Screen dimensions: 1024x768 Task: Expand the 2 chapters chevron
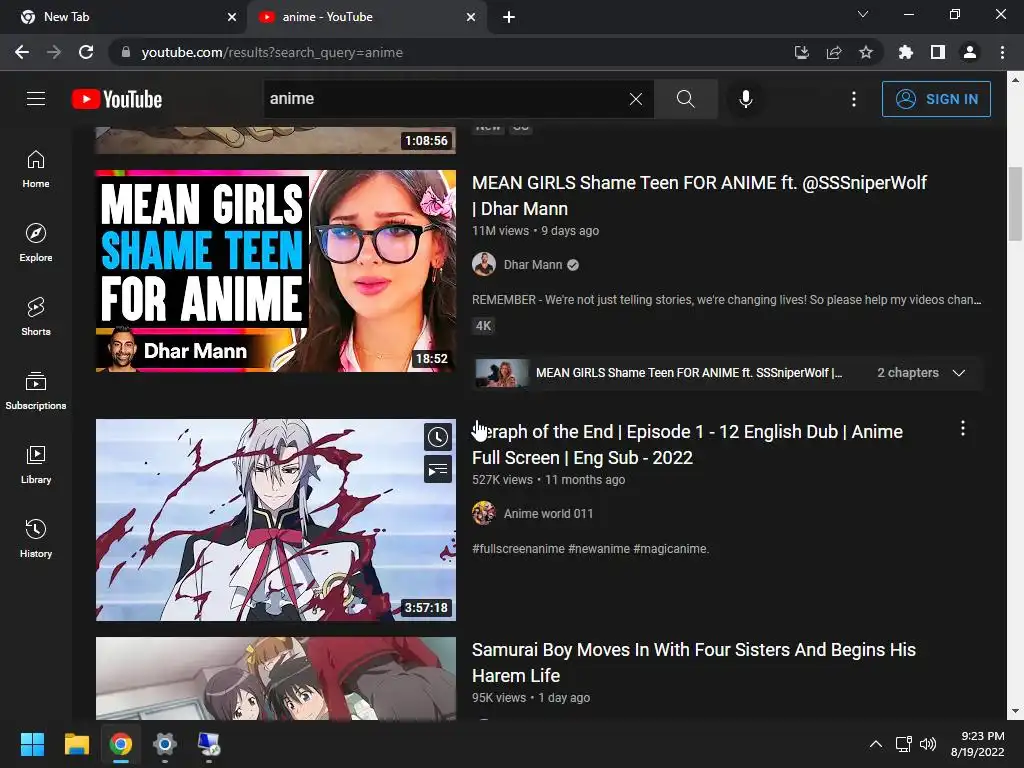pyautogui.click(x=959, y=373)
